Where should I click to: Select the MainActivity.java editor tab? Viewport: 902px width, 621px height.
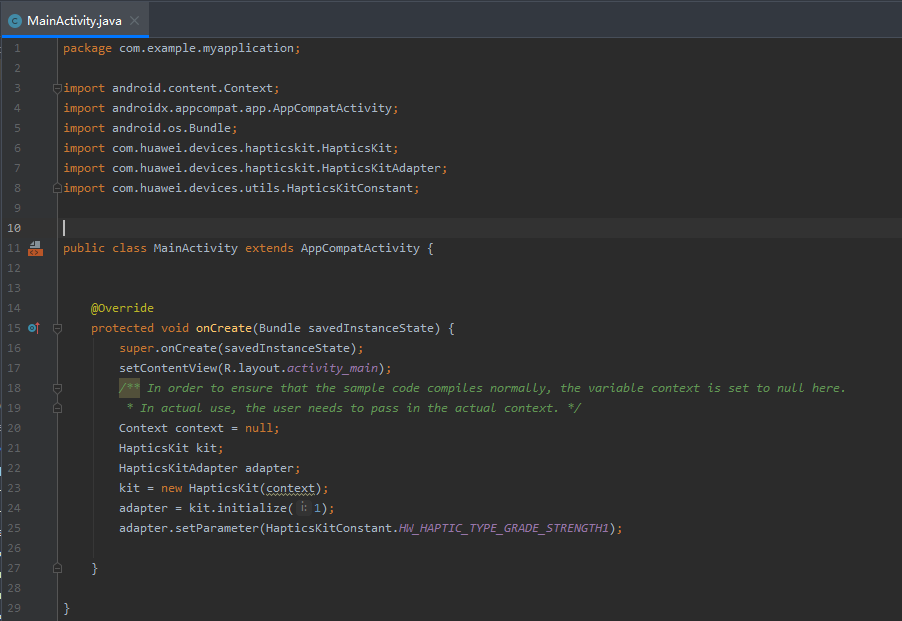click(x=75, y=20)
